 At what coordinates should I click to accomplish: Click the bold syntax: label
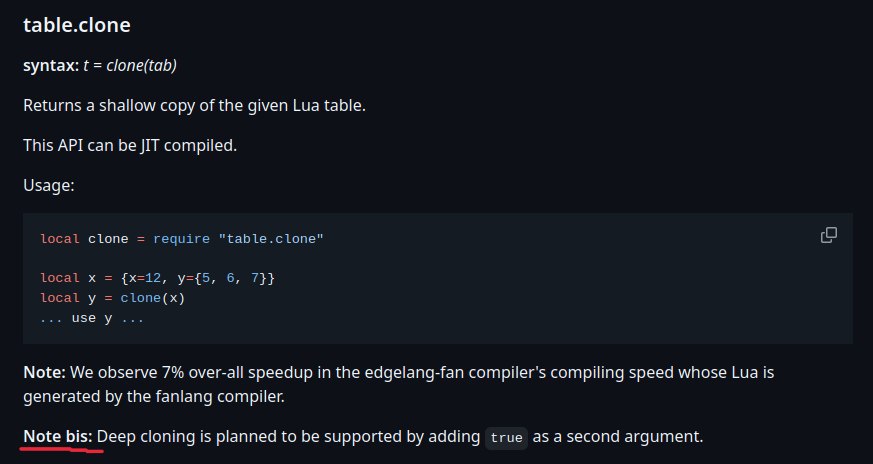coord(50,64)
